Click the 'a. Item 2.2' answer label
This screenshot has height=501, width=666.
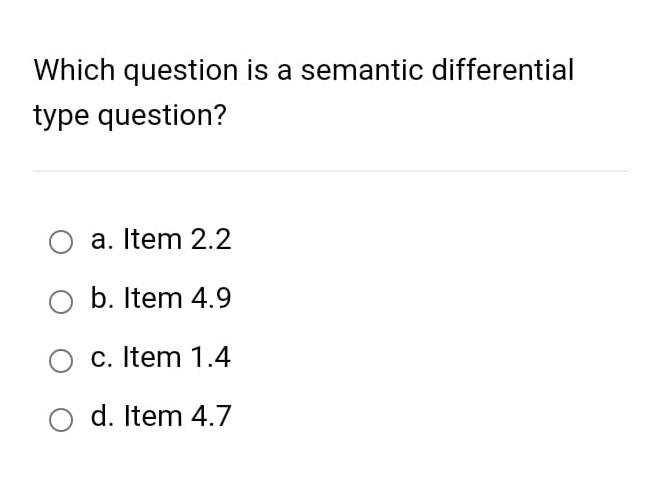pyautogui.click(x=161, y=239)
